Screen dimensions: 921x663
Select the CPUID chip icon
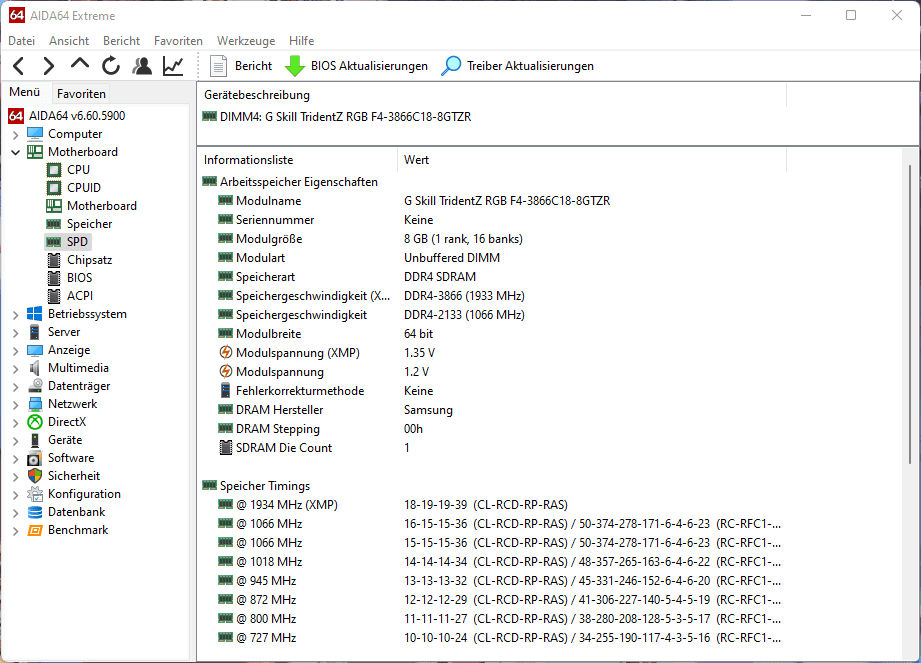click(x=53, y=188)
